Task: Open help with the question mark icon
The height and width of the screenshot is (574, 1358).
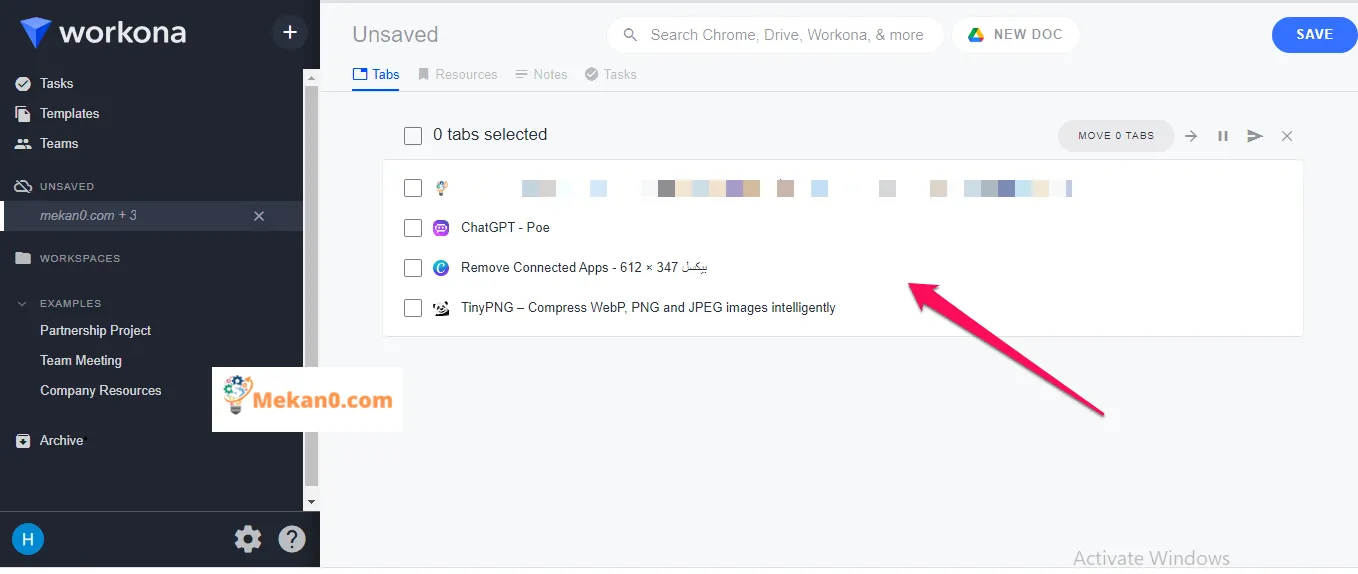Action: tap(292, 540)
